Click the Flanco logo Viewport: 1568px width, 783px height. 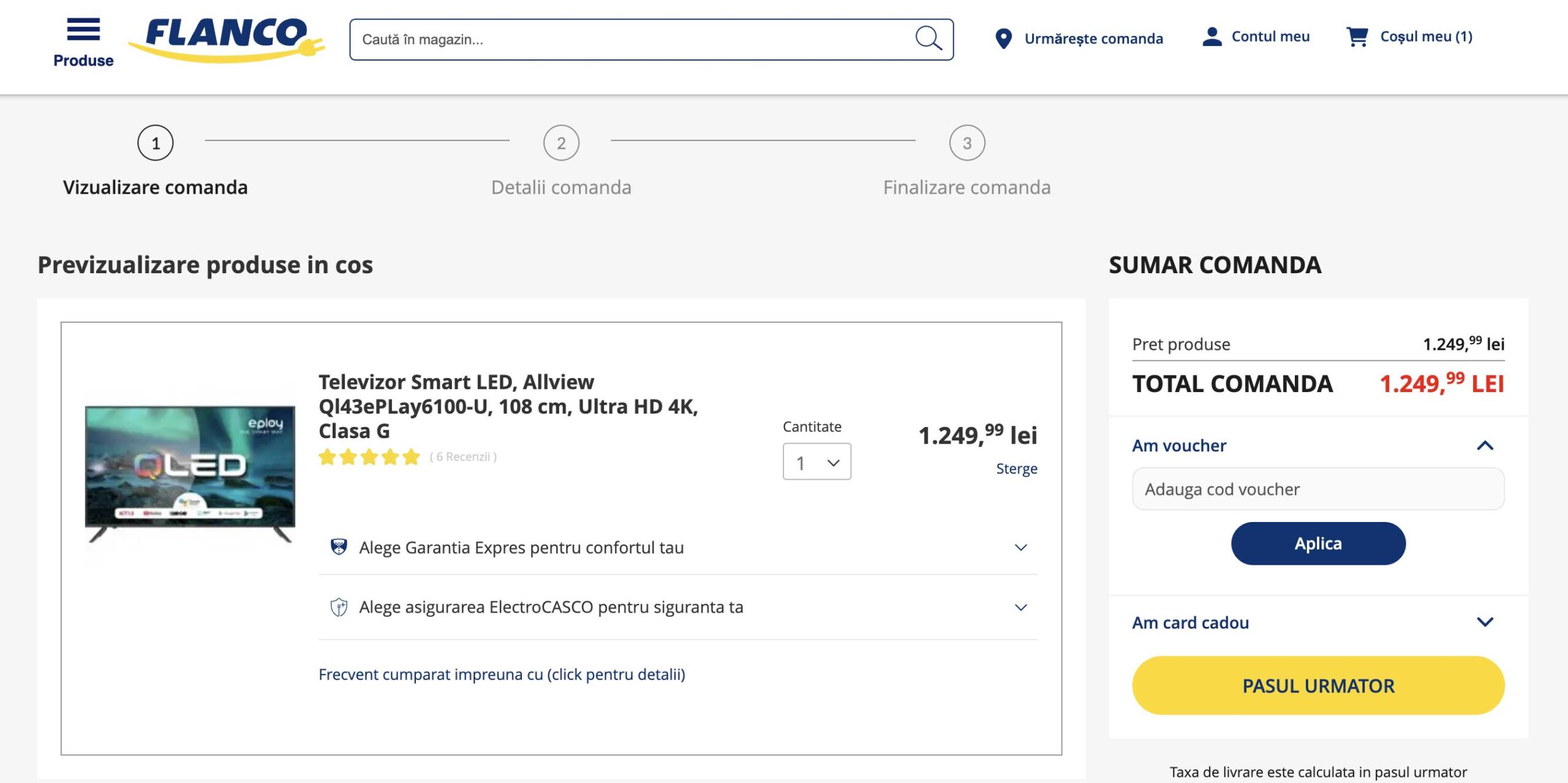(x=226, y=39)
